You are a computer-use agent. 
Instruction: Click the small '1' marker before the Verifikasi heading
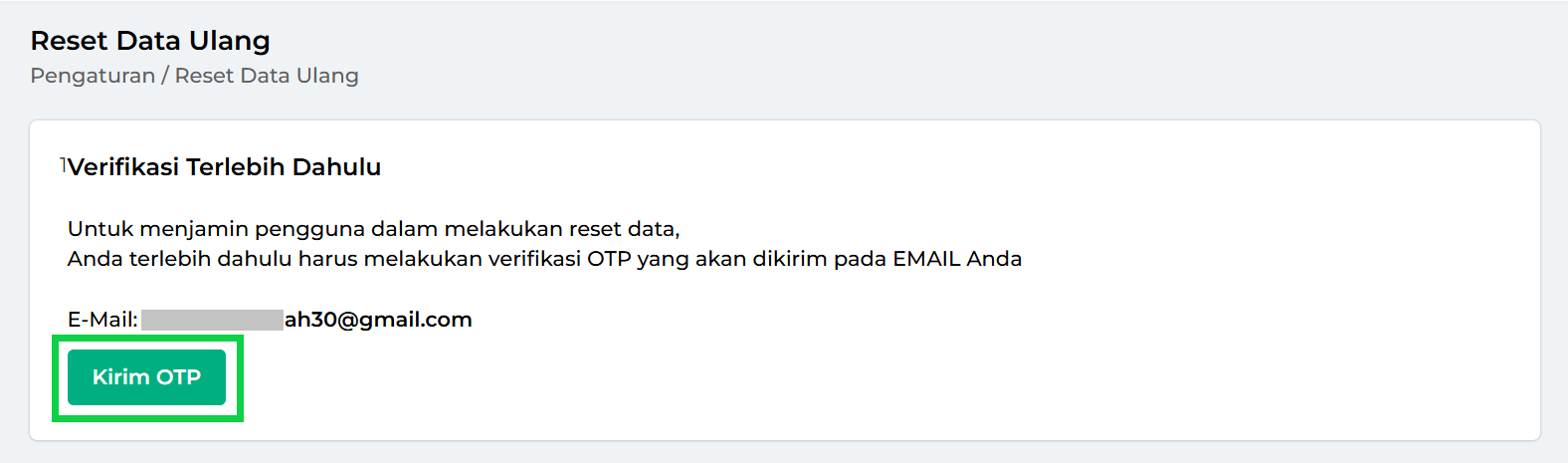pos(63,163)
